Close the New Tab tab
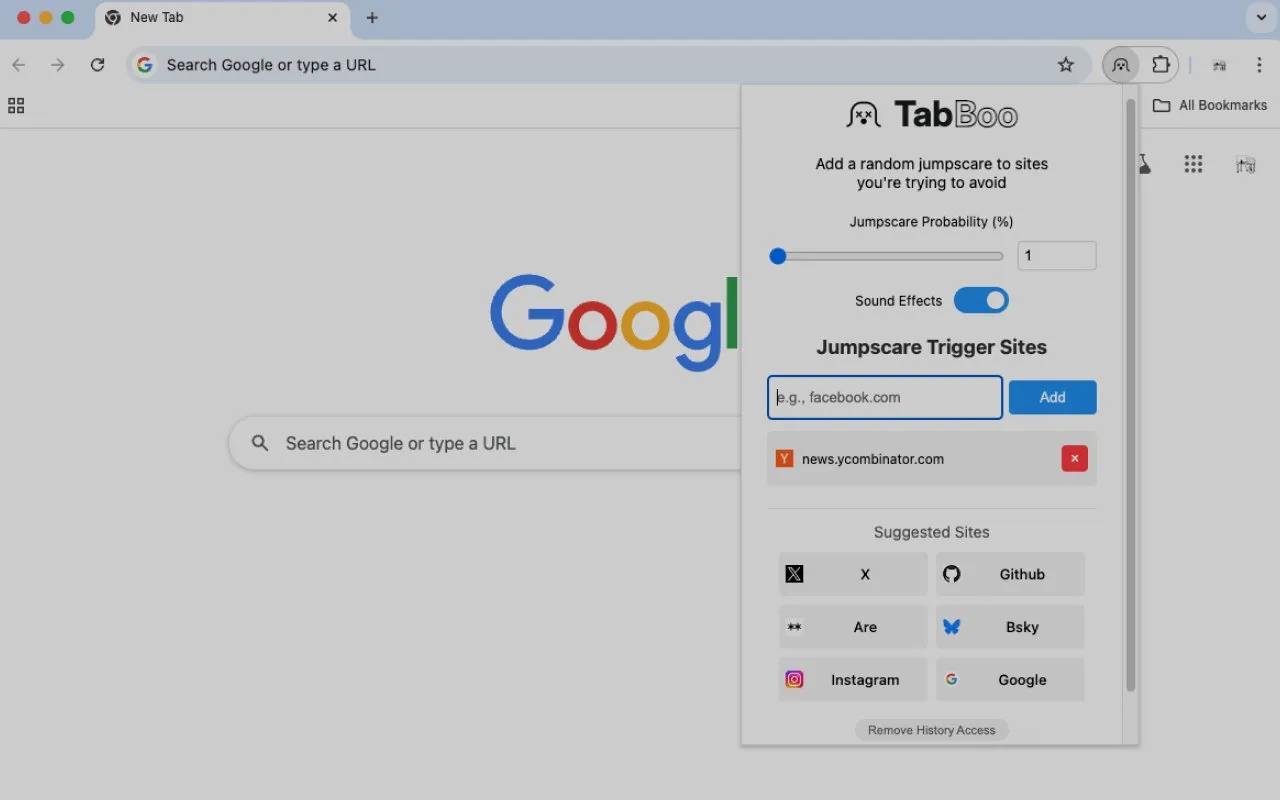The image size is (1280, 800). coord(333,18)
